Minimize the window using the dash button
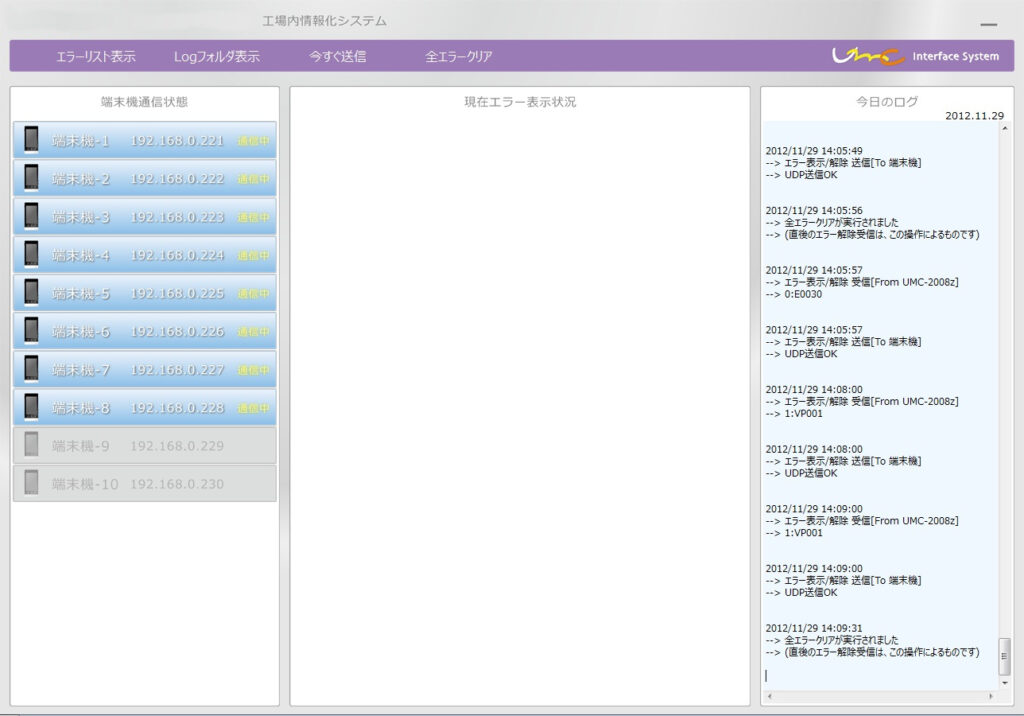 988,24
